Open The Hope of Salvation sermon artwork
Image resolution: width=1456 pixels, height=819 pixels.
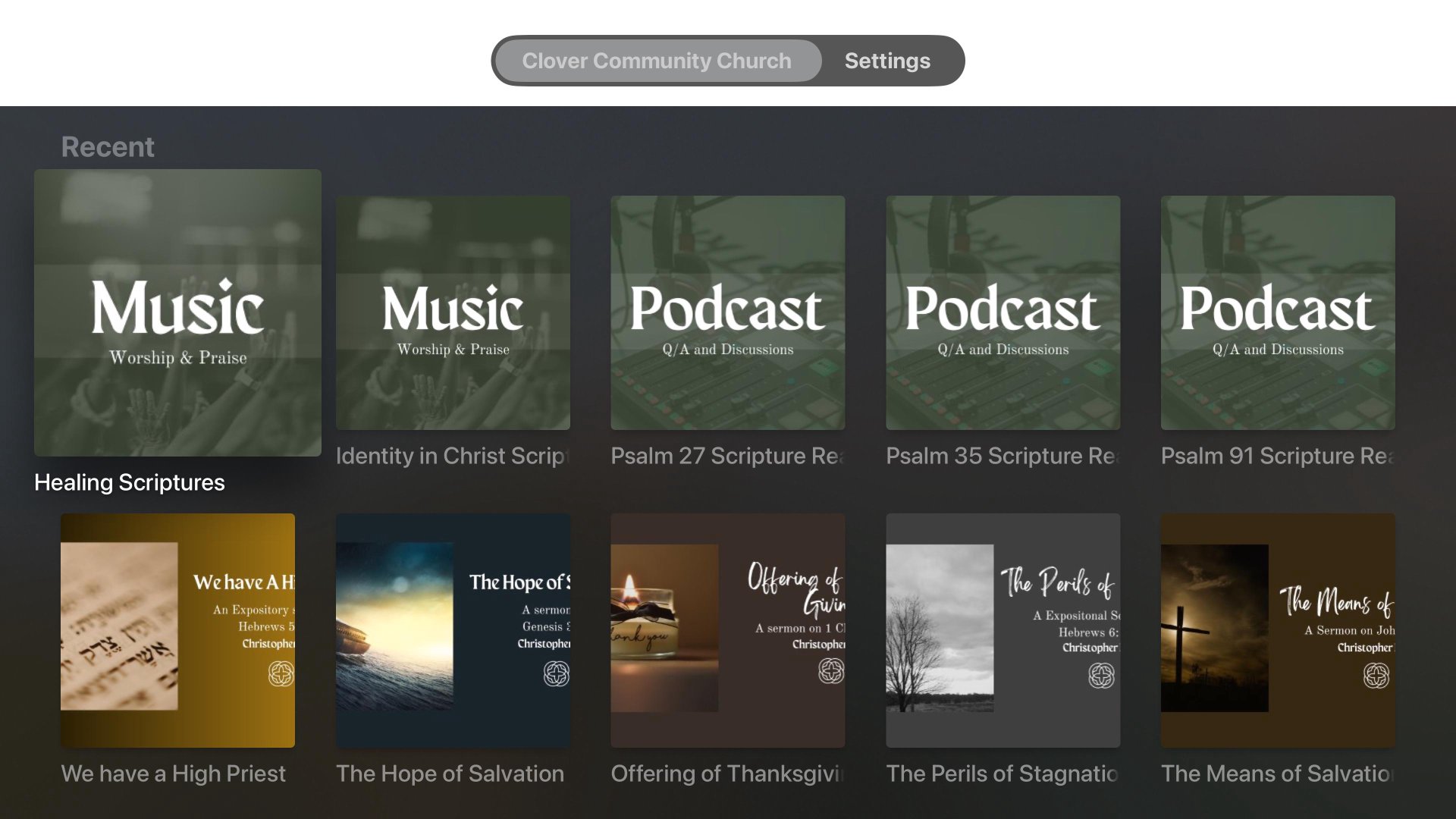[453, 629]
